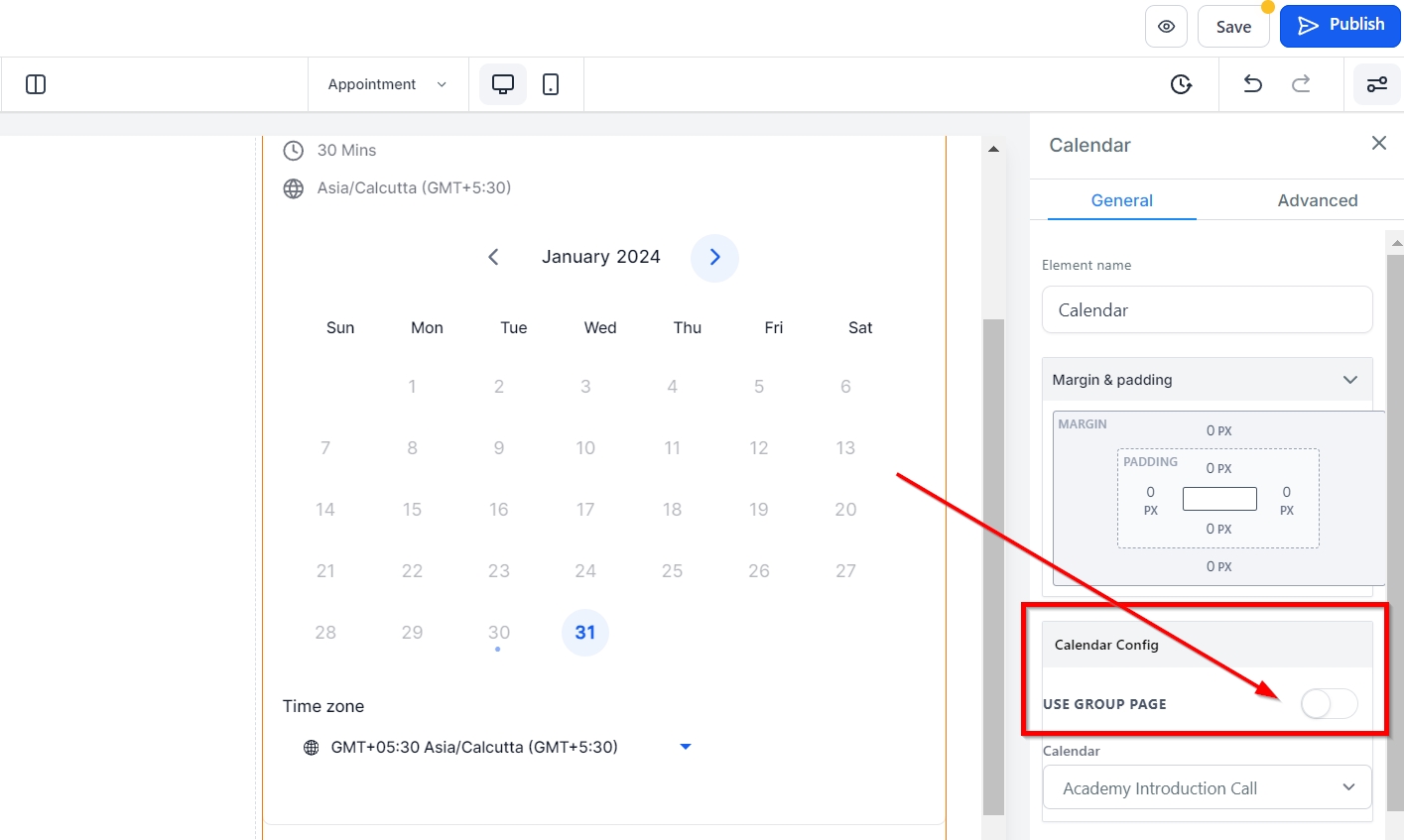Viewport: 1404px width, 840px height.
Task: Click the eye preview icon
Action: [x=1166, y=27]
